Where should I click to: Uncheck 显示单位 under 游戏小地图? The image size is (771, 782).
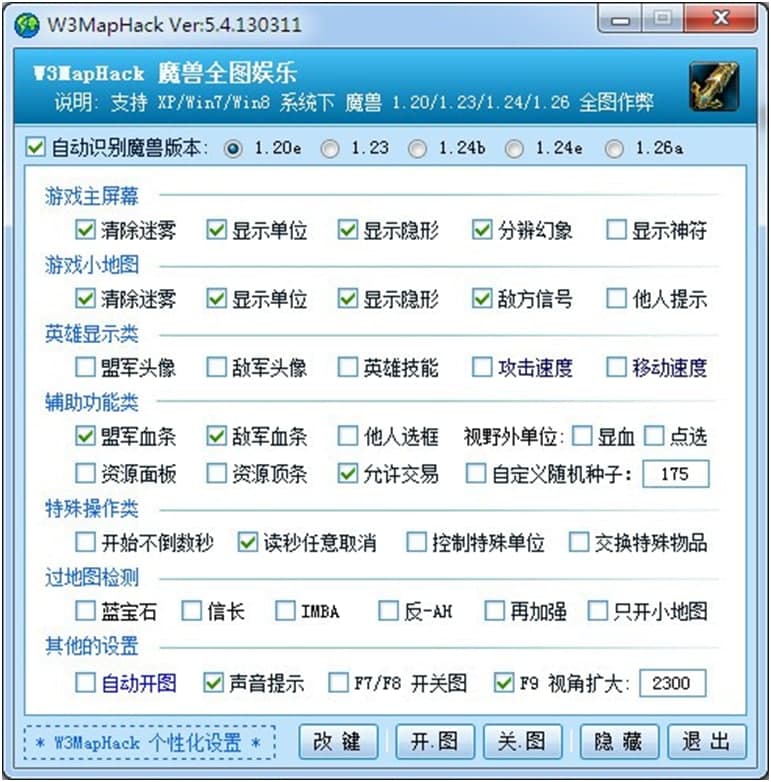click(x=216, y=299)
